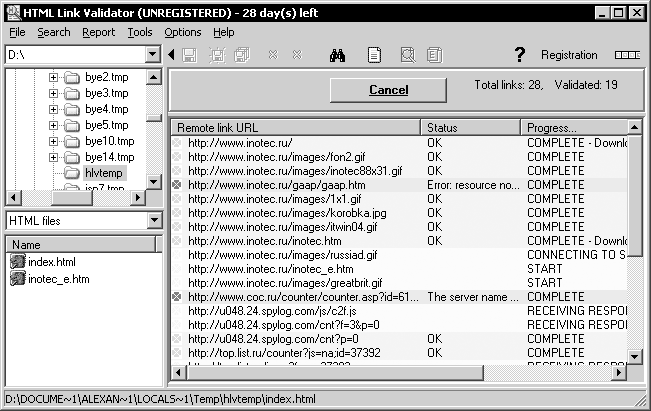This screenshot has height=411, width=651.
Task: Sort by Progress column header
Action: (575, 127)
